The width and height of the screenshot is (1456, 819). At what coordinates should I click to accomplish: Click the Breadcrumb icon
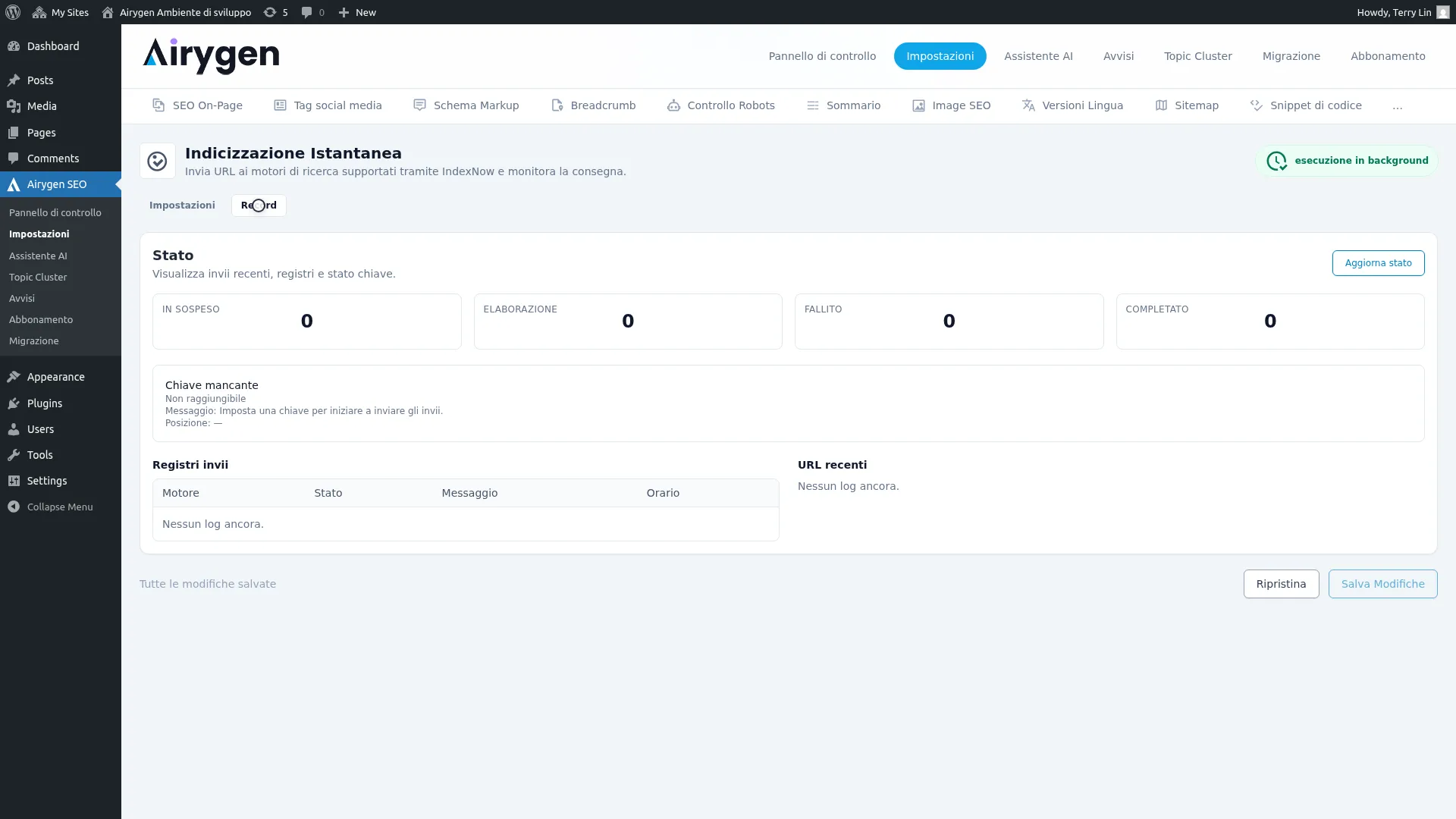pyautogui.click(x=557, y=105)
